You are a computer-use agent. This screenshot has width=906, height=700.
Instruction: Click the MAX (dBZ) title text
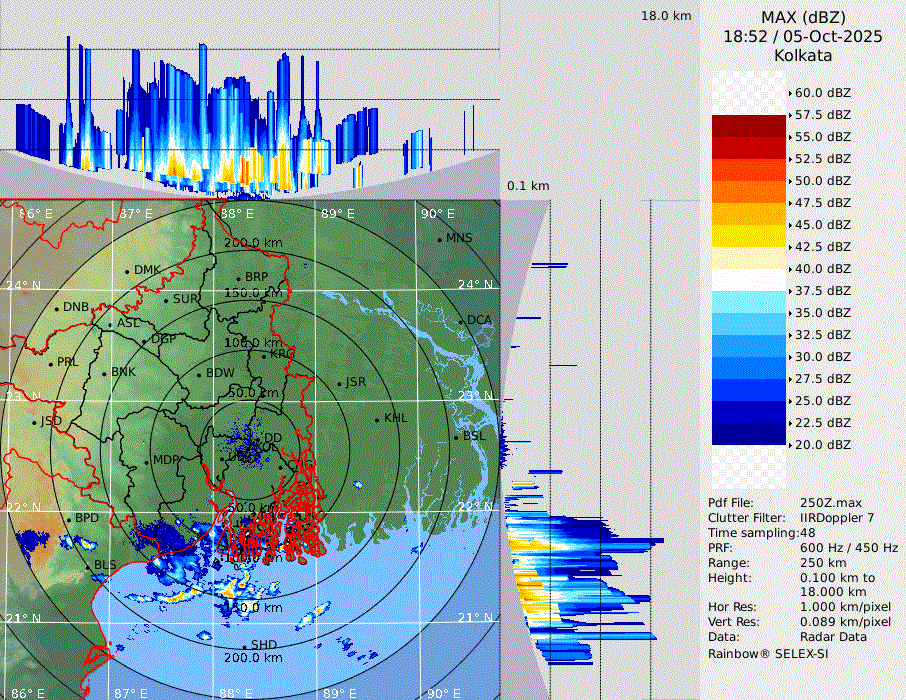(x=803, y=17)
